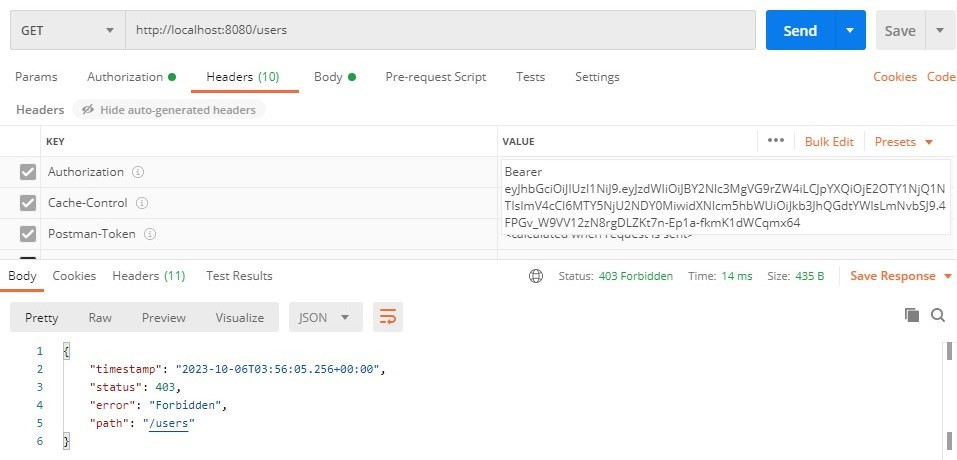The width and height of the screenshot is (957, 460).
Task: Switch to the Authorization tab
Action: [x=131, y=77]
